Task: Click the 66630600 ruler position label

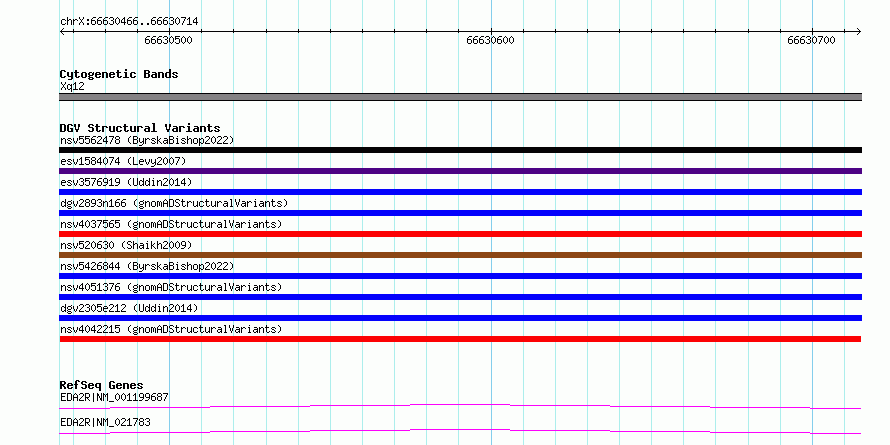Action: 490,41
